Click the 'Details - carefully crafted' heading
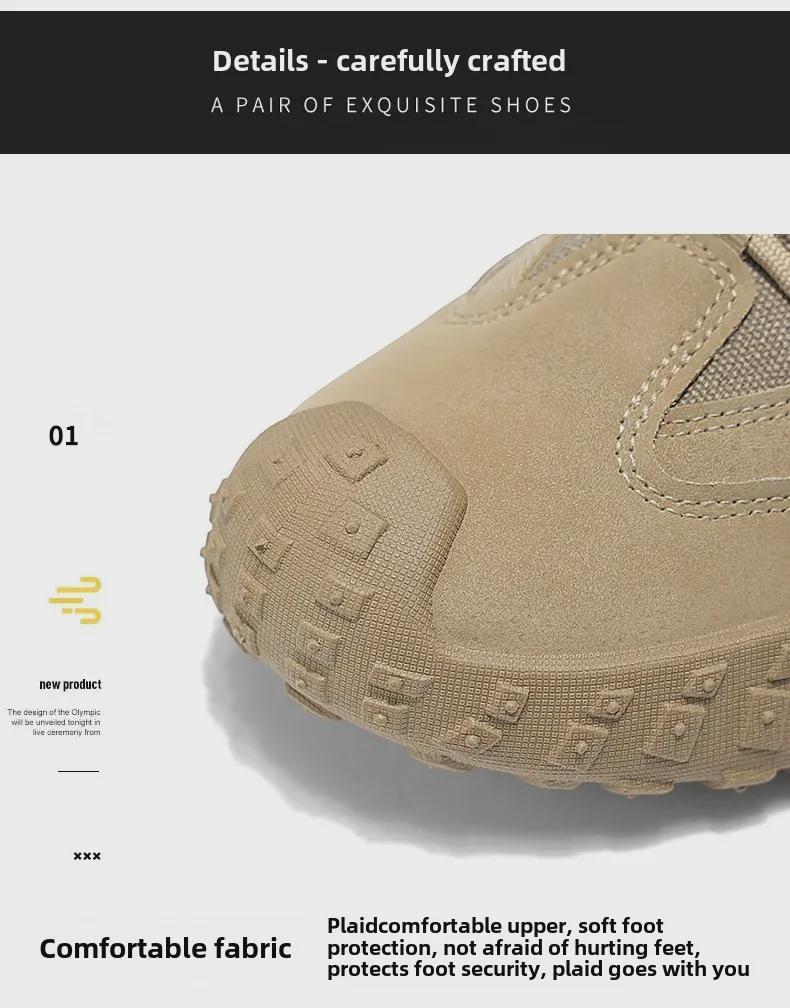The image size is (790, 1008). click(389, 61)
